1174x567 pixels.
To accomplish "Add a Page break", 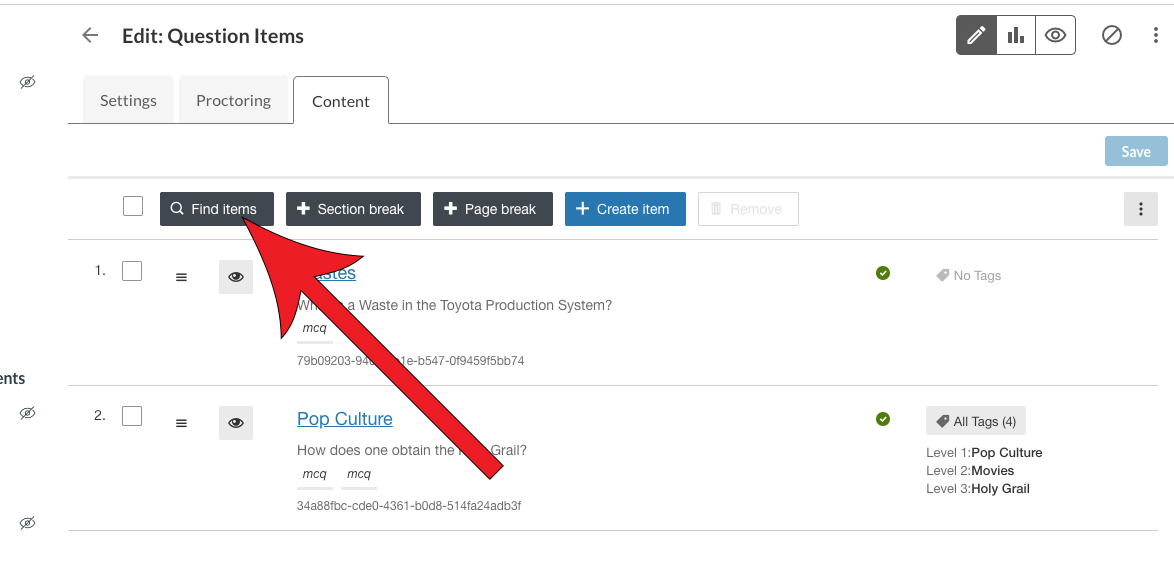I will click(493, 209).
